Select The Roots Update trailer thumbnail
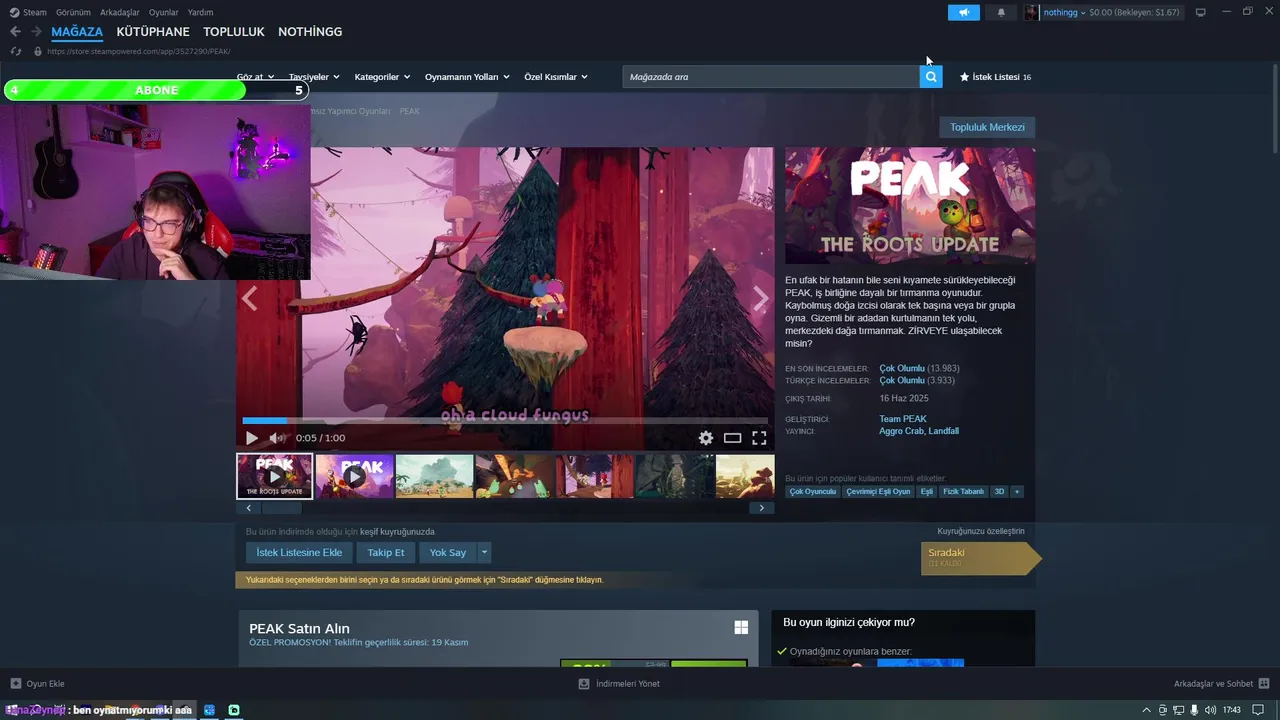 (275, 476)
